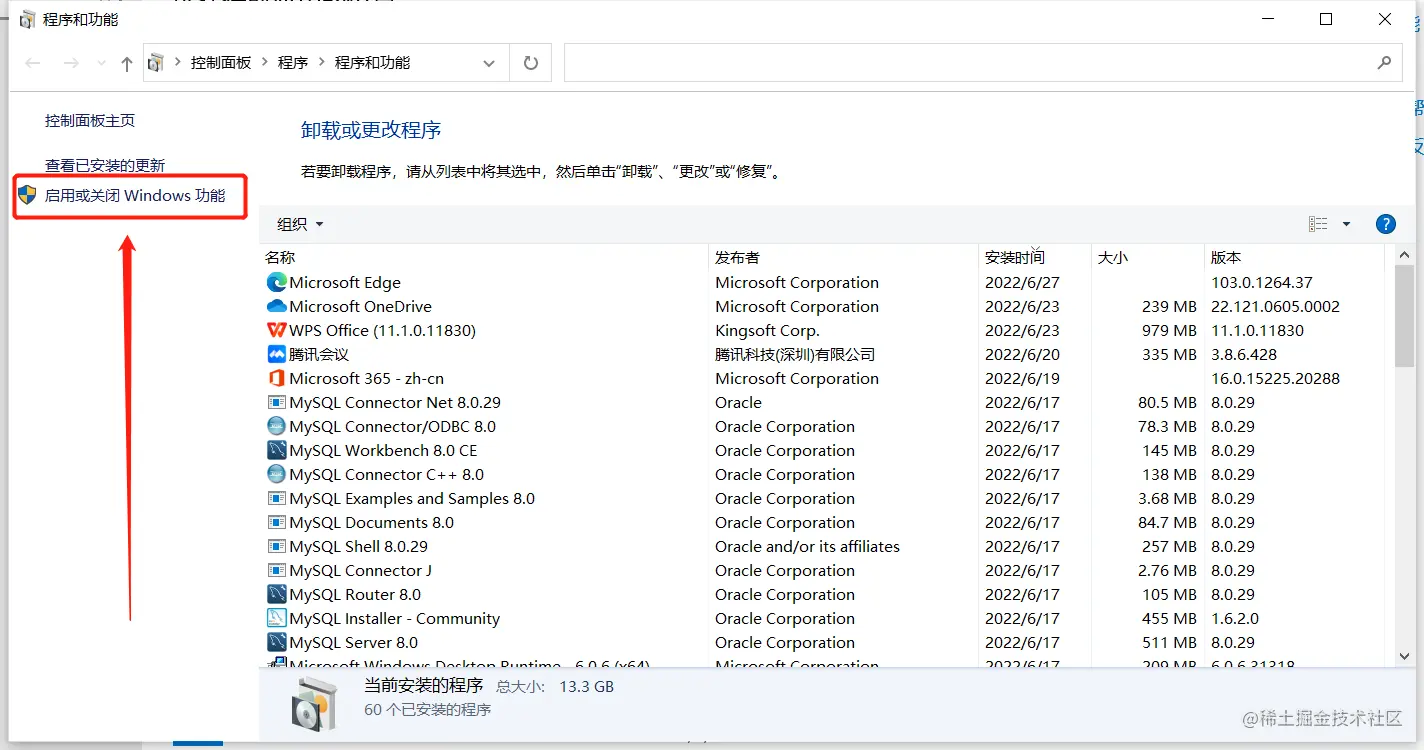Click the MySQL Documents 8.0 icon
The image size is (1424, 750).
277,522
